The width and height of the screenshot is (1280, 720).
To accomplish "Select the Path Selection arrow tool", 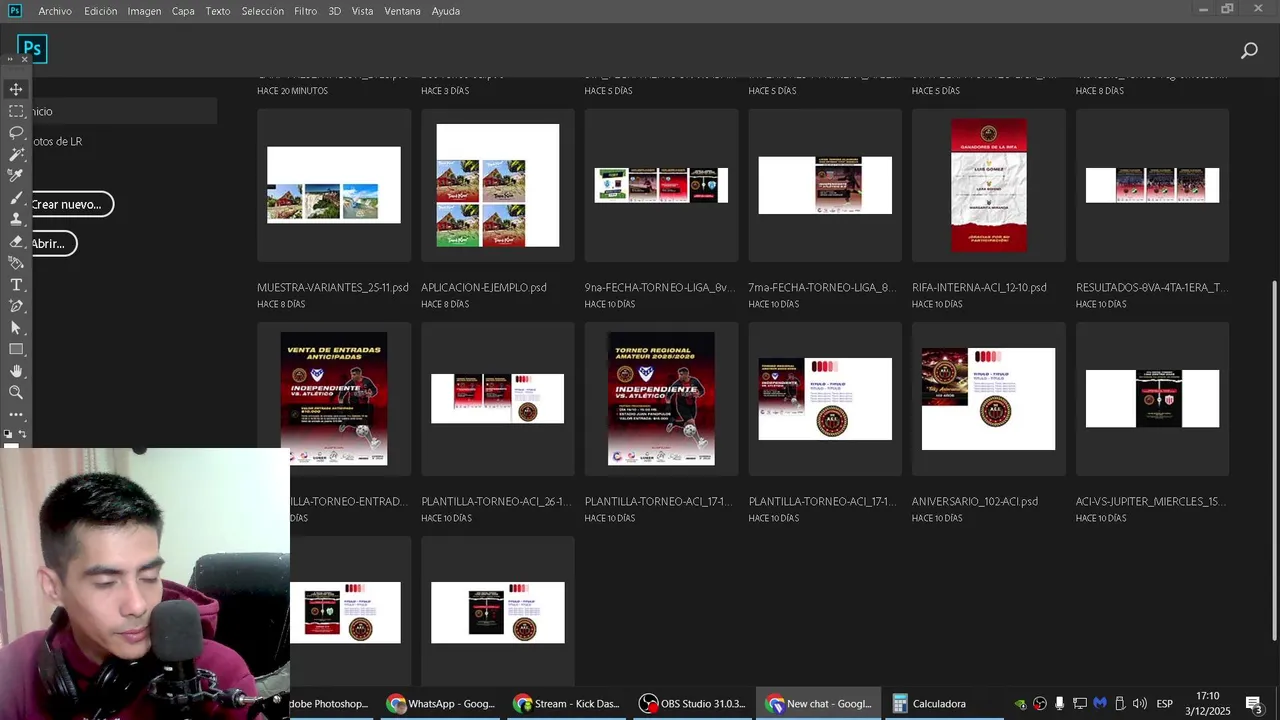I will pos(16,328).
